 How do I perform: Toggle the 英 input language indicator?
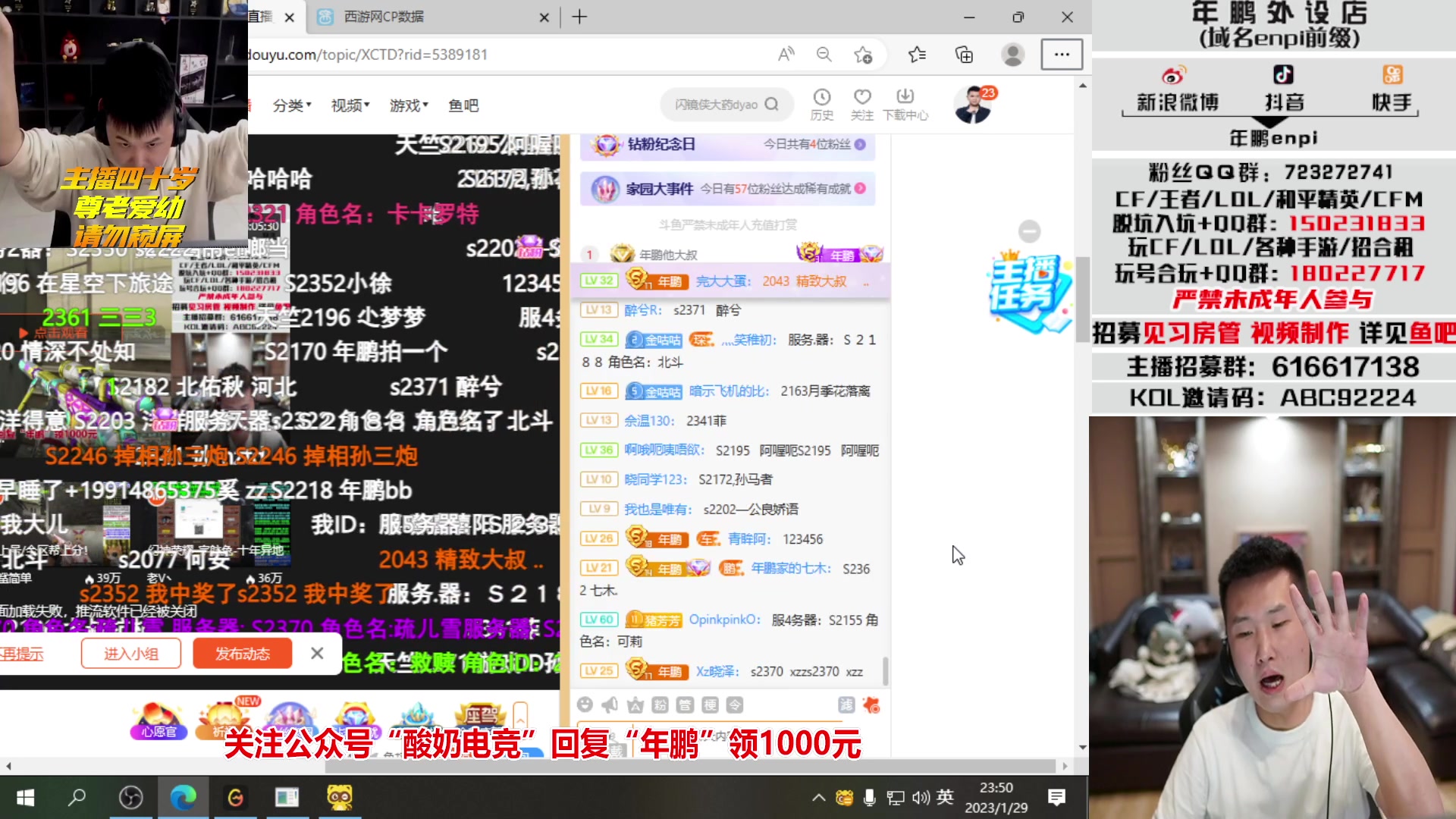pos(945,797)
